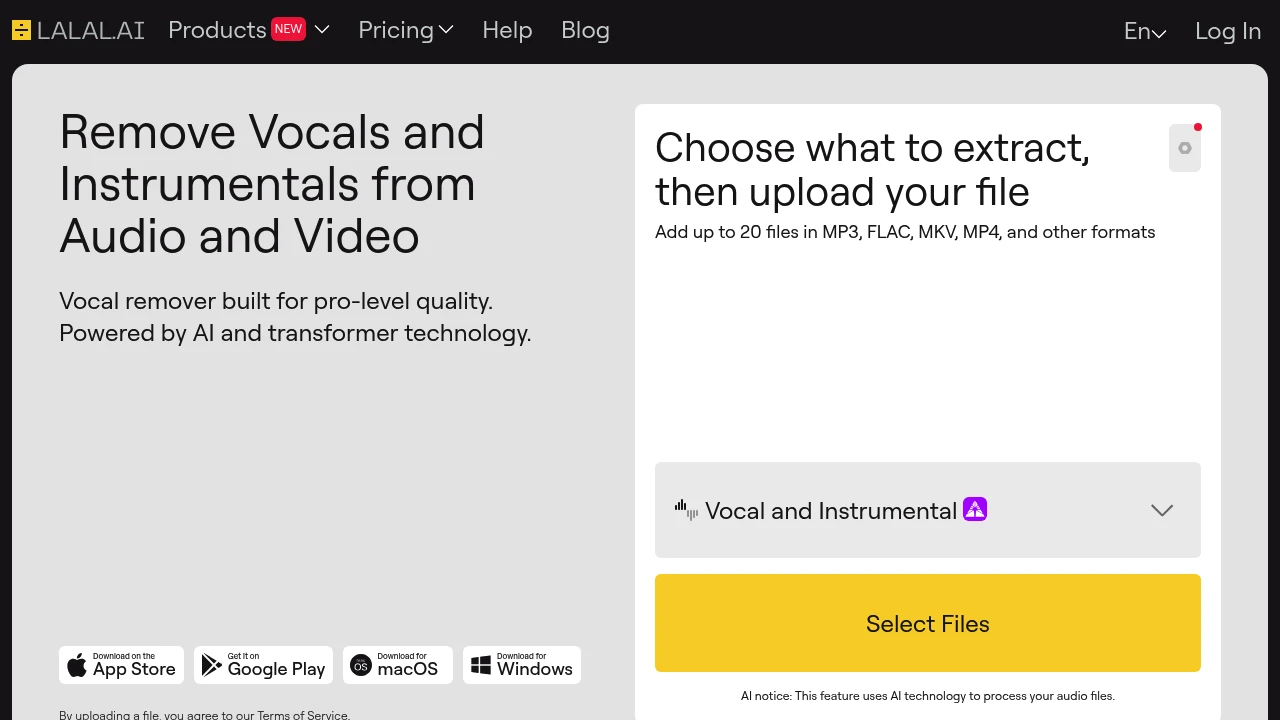The image size is (1280, 720).
Task: Open the settings gear icon with red dot
Action: [x=1185, y=148]
